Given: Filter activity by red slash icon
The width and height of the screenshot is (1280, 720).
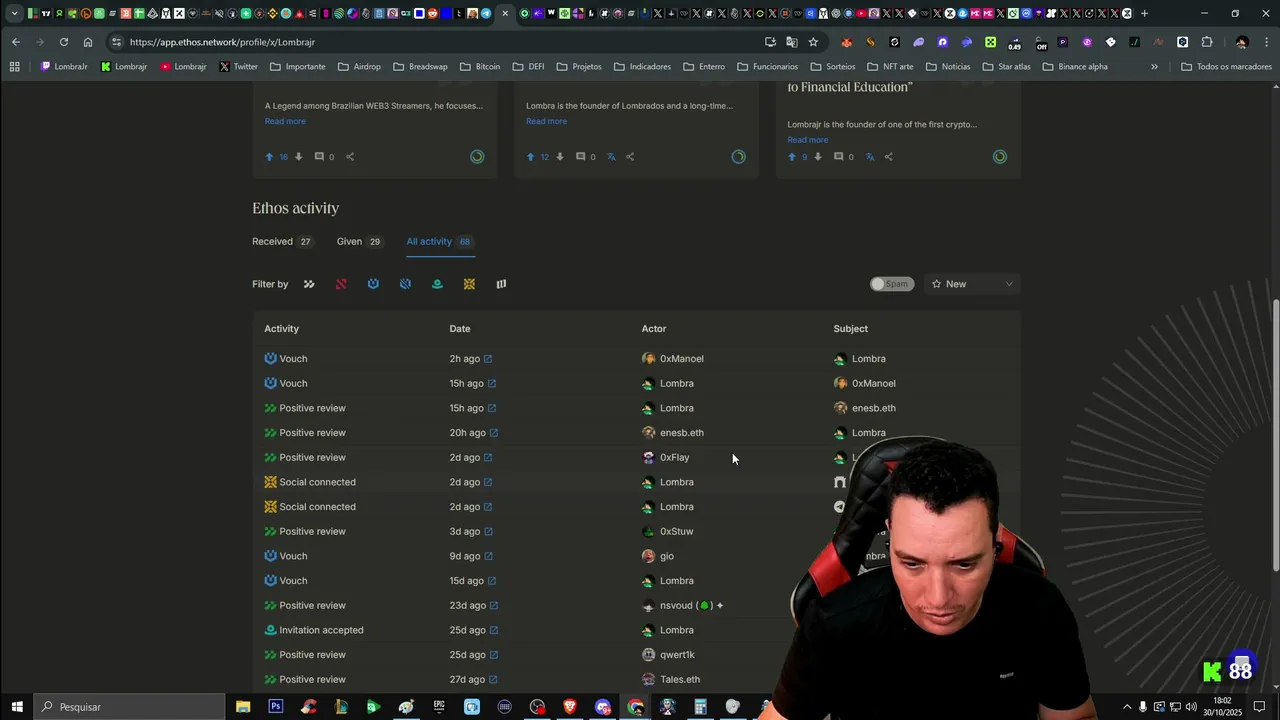Looking at the screenshot, I should pos(341,284).
